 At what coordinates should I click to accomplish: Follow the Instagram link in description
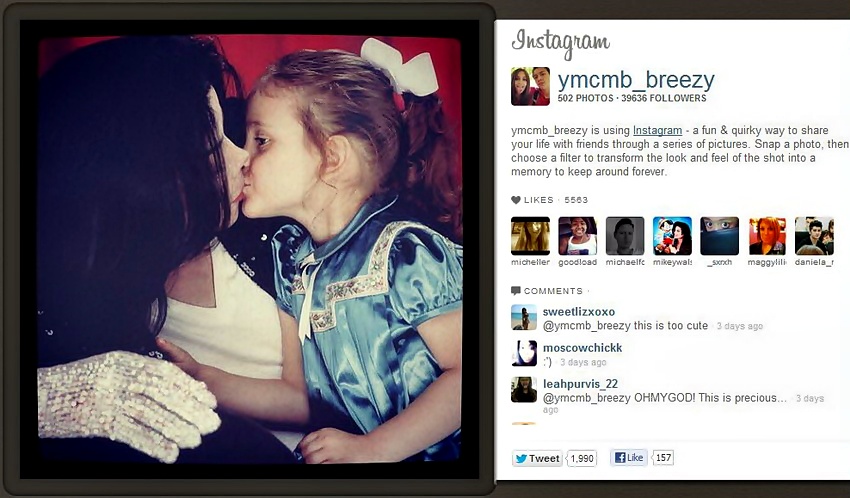658,130
